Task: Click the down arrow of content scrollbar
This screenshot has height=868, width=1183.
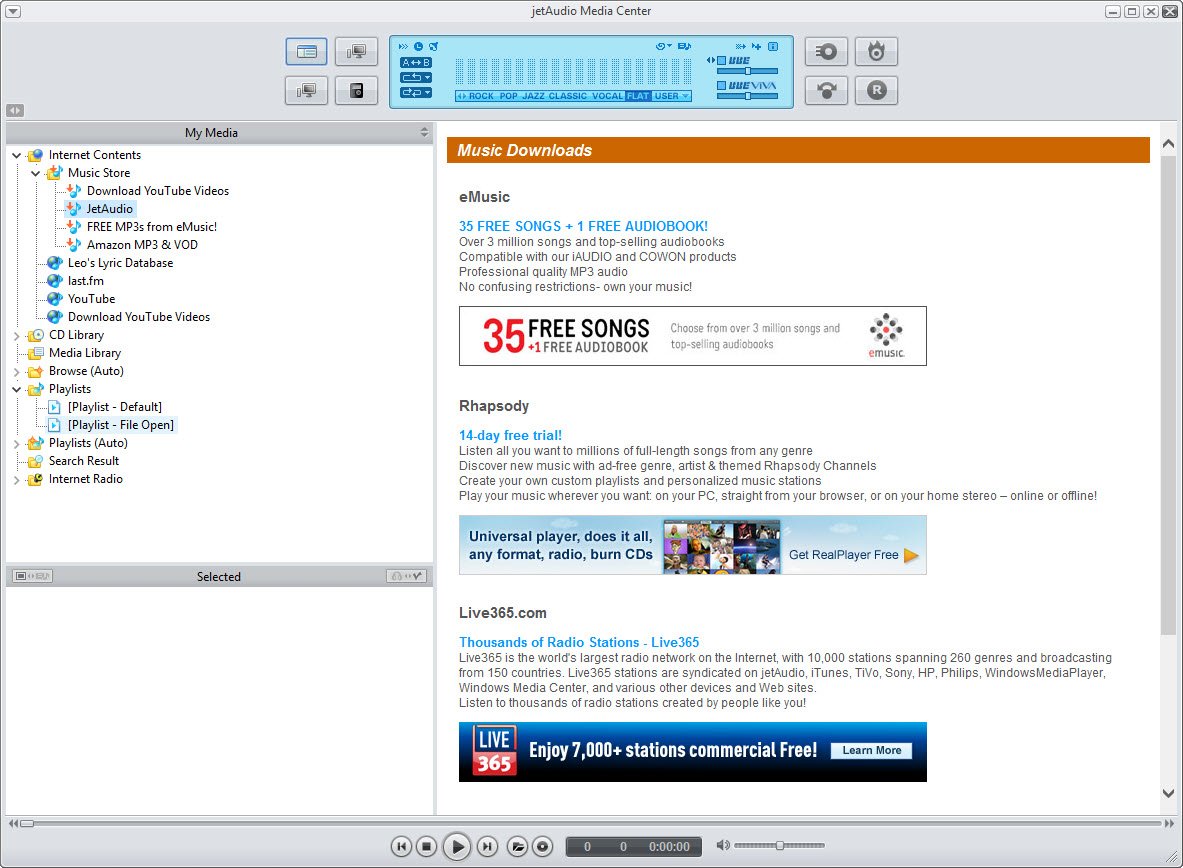Action: pos(1168,793)
